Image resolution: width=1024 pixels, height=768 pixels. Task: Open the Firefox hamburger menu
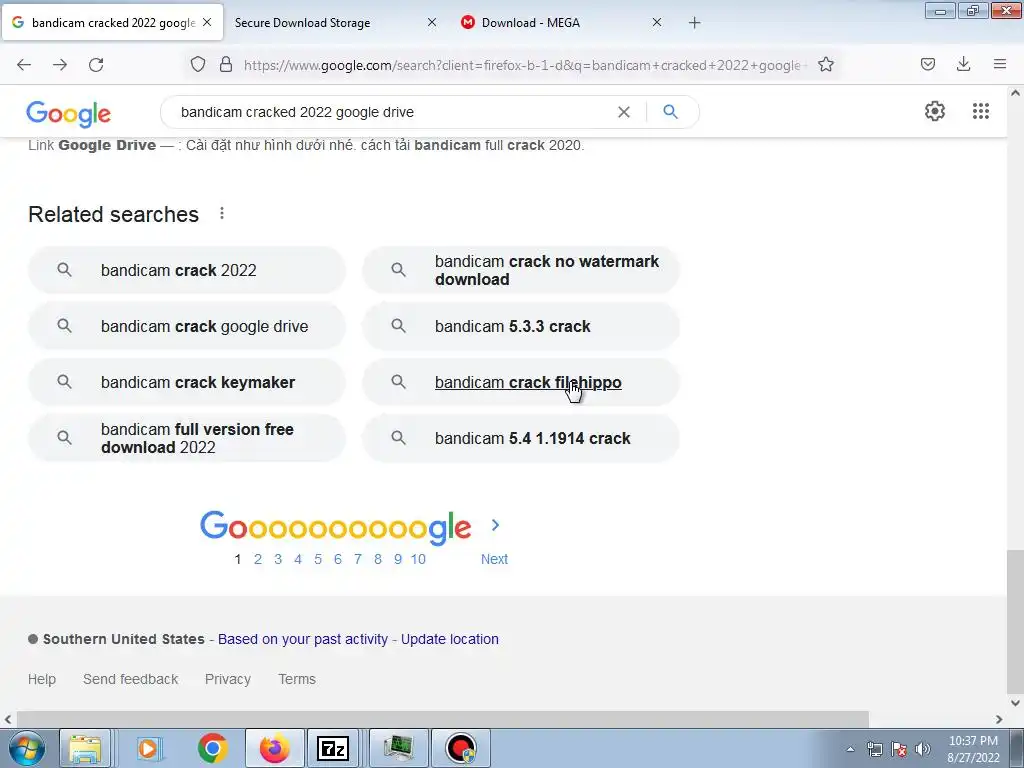coord(1000,64)
